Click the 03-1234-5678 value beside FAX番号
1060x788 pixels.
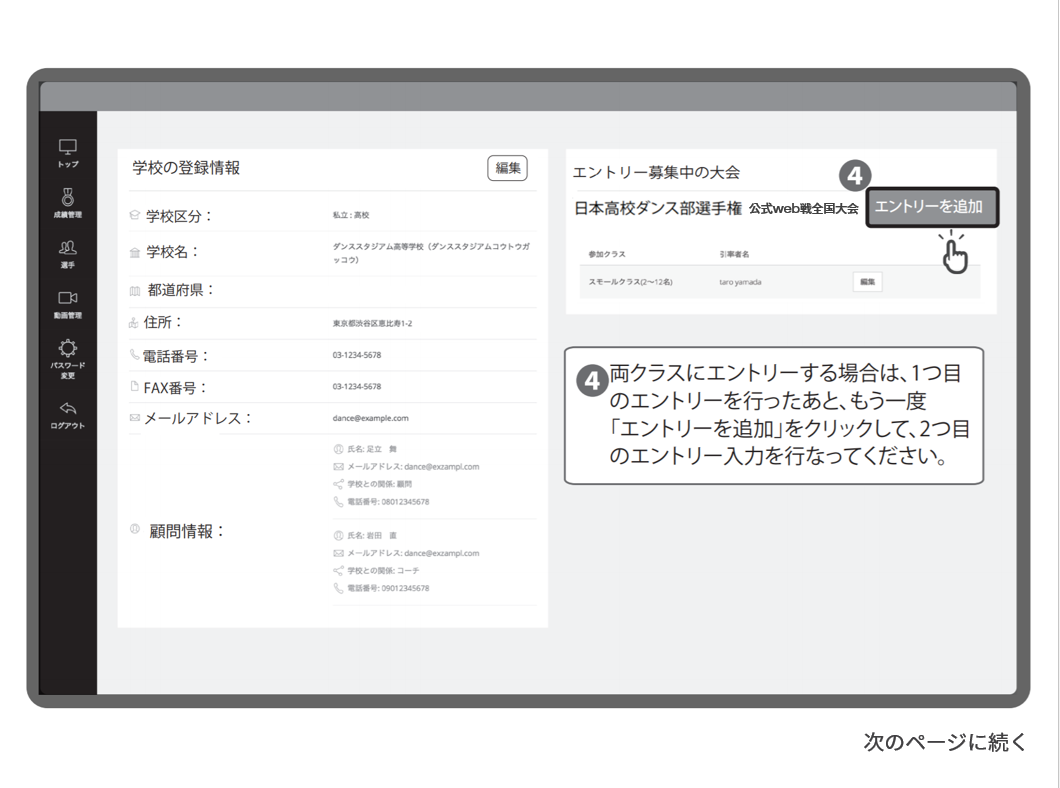click(357, 387)
